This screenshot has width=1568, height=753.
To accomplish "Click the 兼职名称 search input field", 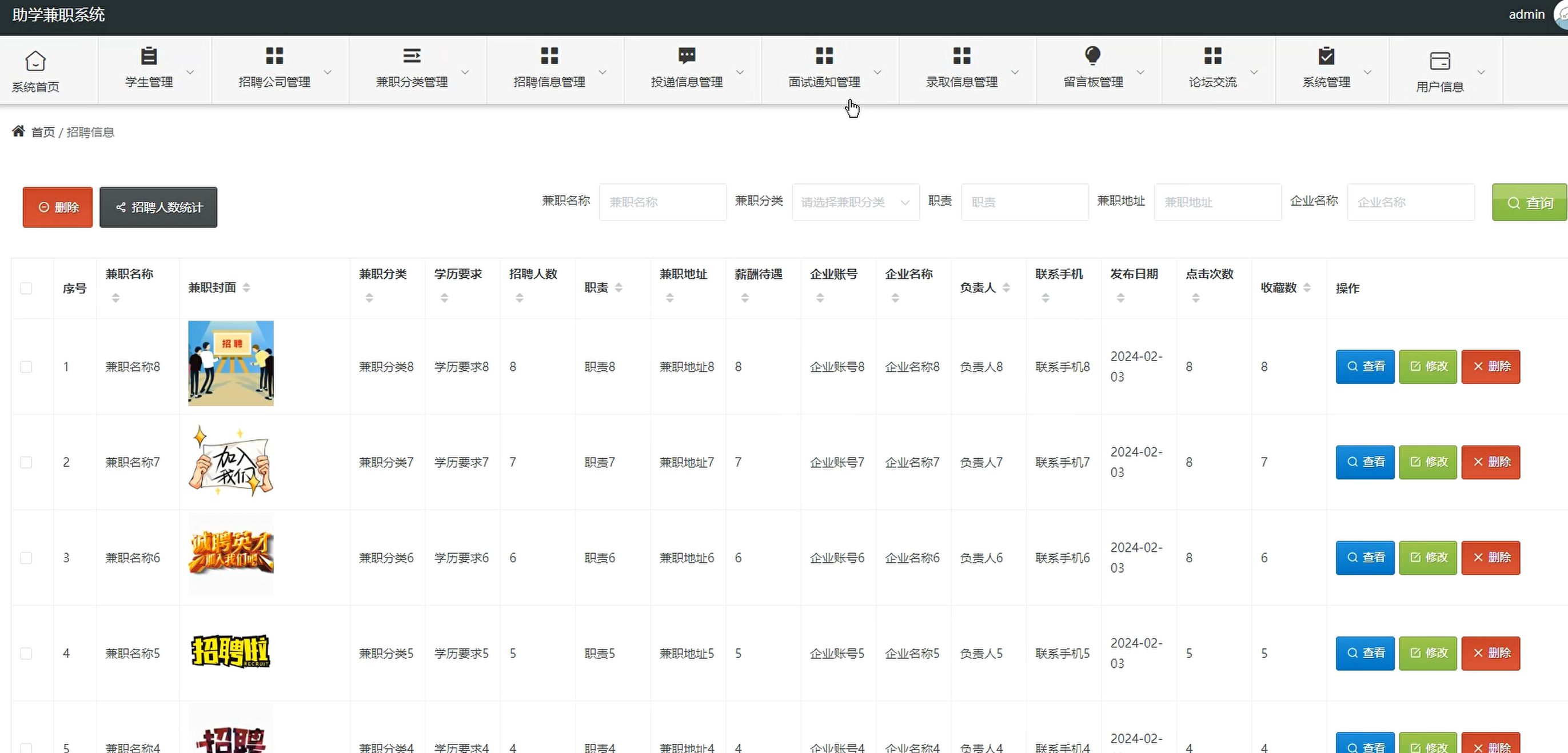I will (663, 202).
